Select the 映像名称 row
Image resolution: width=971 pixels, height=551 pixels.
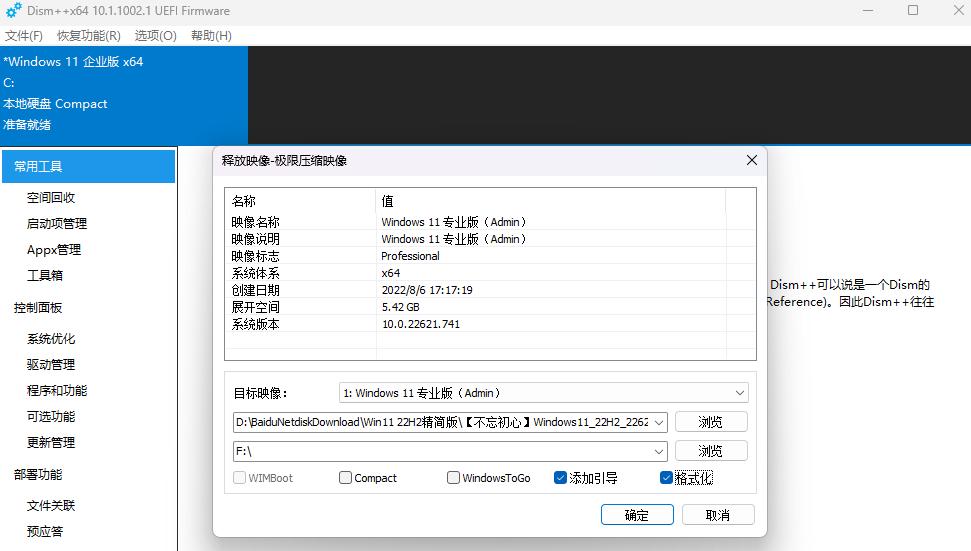pyautogui.click(x=490, y=222)
